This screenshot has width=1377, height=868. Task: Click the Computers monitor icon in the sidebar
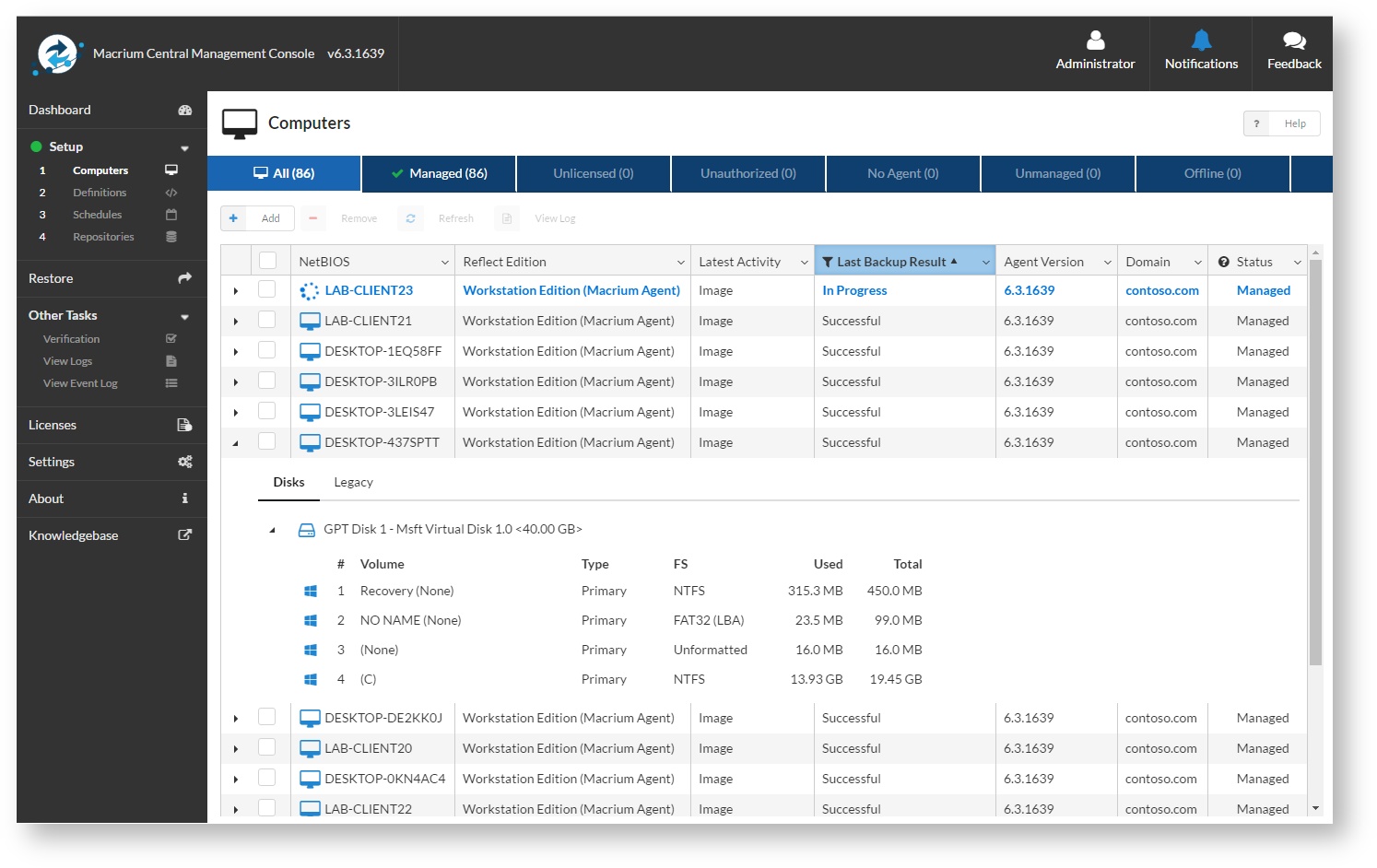click(171, 170)
